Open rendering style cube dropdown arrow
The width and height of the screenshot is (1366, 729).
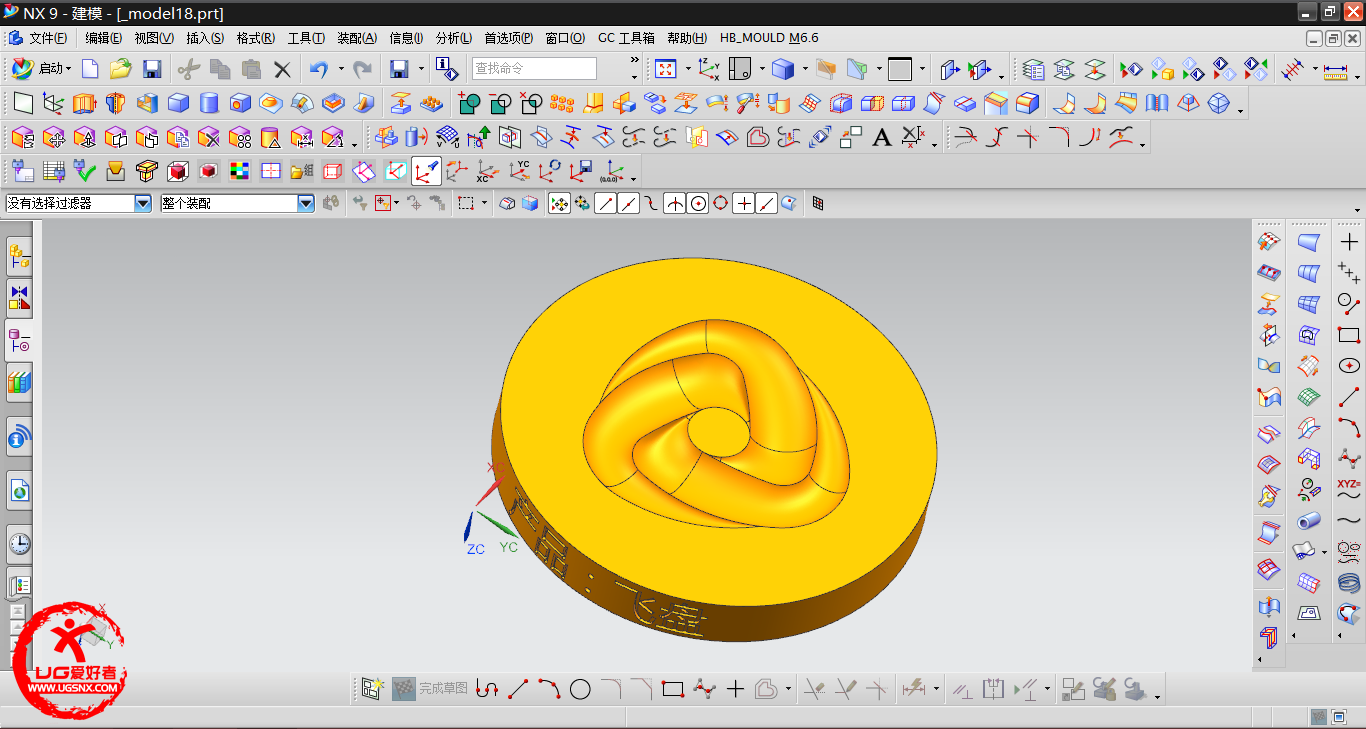coord(804,69)
